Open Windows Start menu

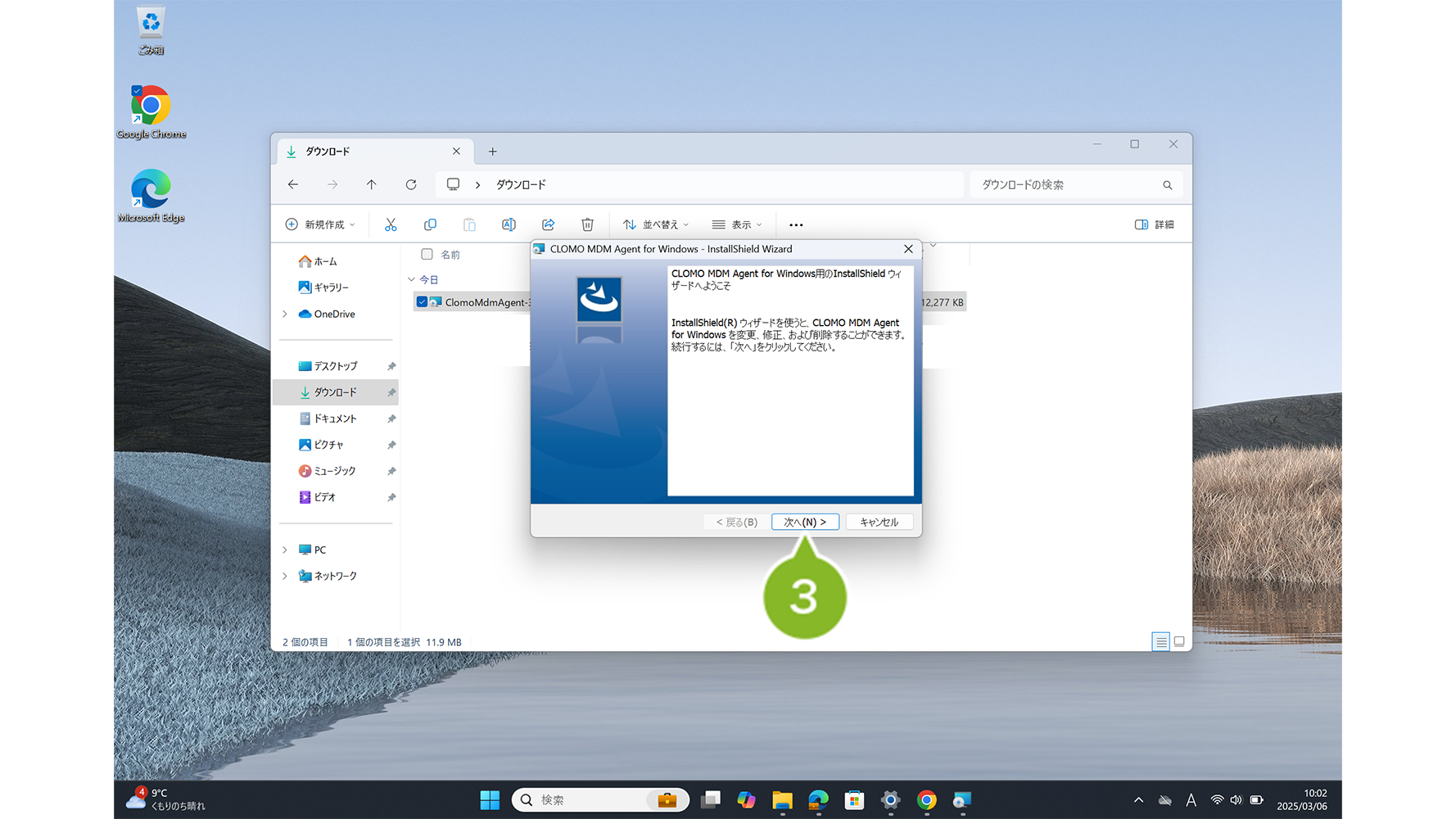pos(490,800)
